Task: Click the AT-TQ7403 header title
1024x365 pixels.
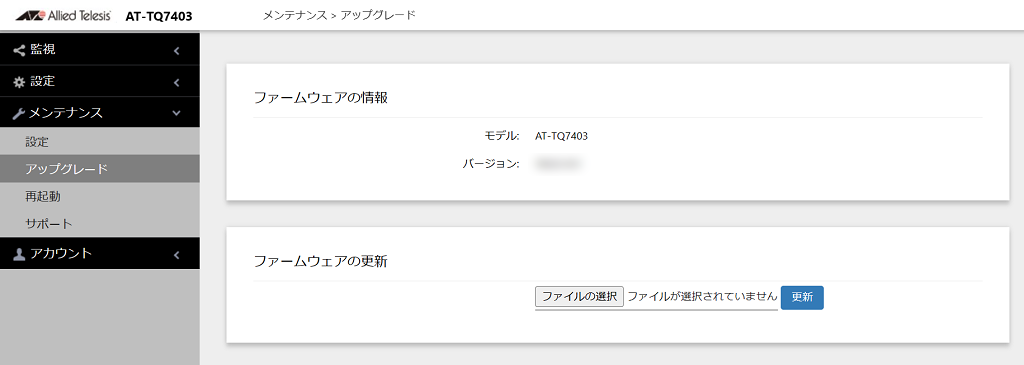Action: (x=159, y=16)
